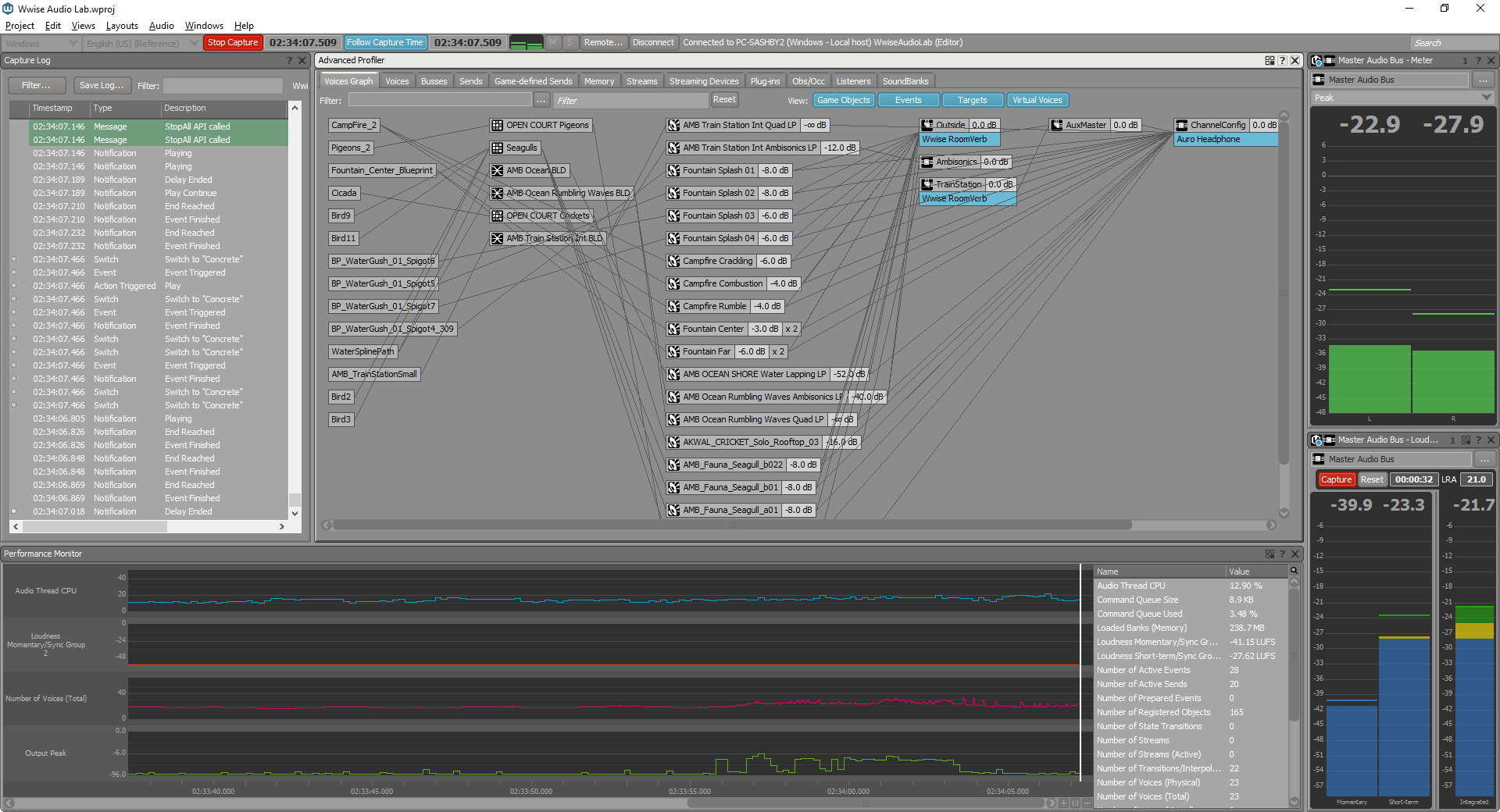Screen dimensions: 1500x812
Task: Click the Search field in toolbar
Action: pyautogui.click(x=1453, y=43)
